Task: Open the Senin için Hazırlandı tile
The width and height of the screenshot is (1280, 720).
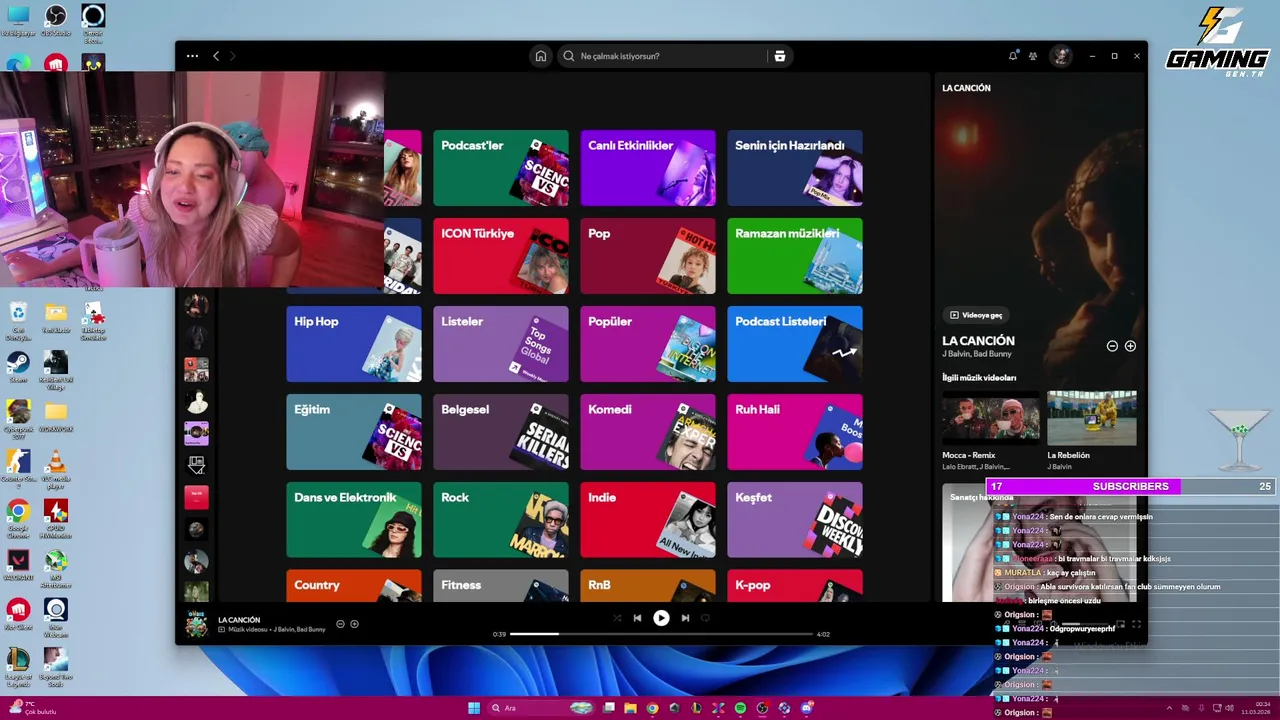Action: pos(795,168)
